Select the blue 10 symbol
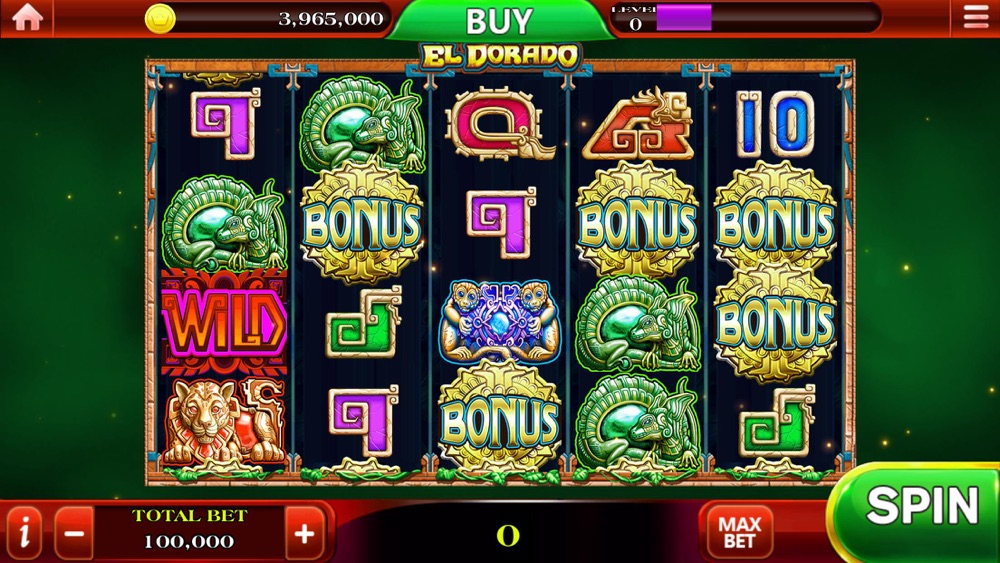This screenshot has height=563, width=1000. click(775, 124)
